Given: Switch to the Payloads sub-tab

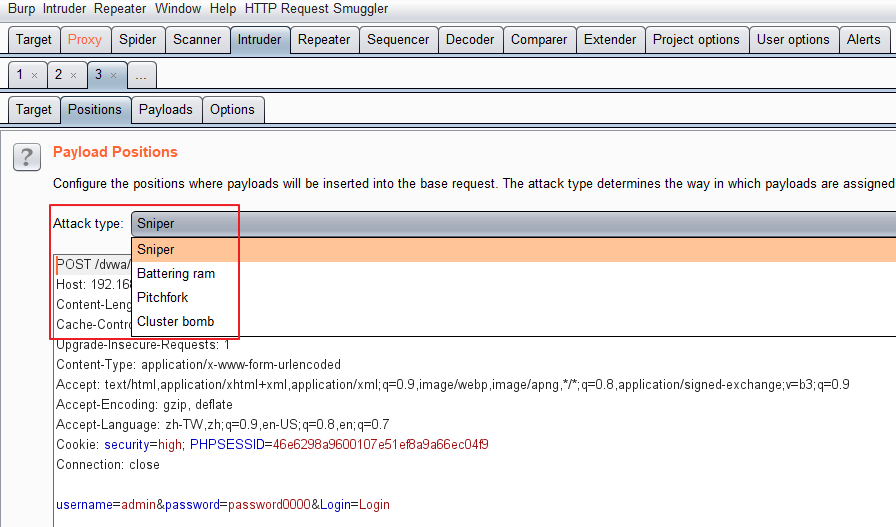Looking at the screenshot, I should [166, 109].
